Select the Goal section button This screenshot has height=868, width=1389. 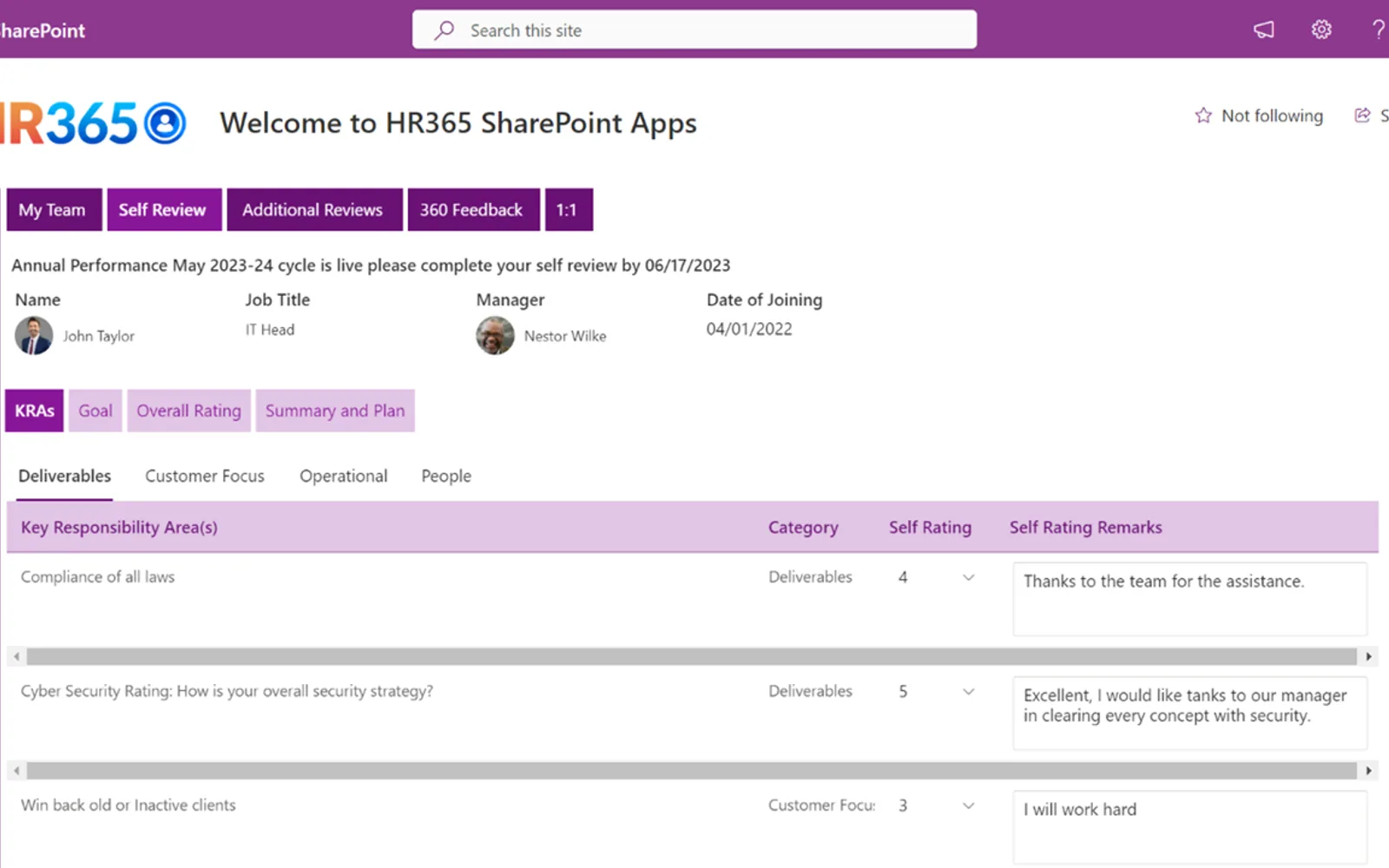point(95,411)
